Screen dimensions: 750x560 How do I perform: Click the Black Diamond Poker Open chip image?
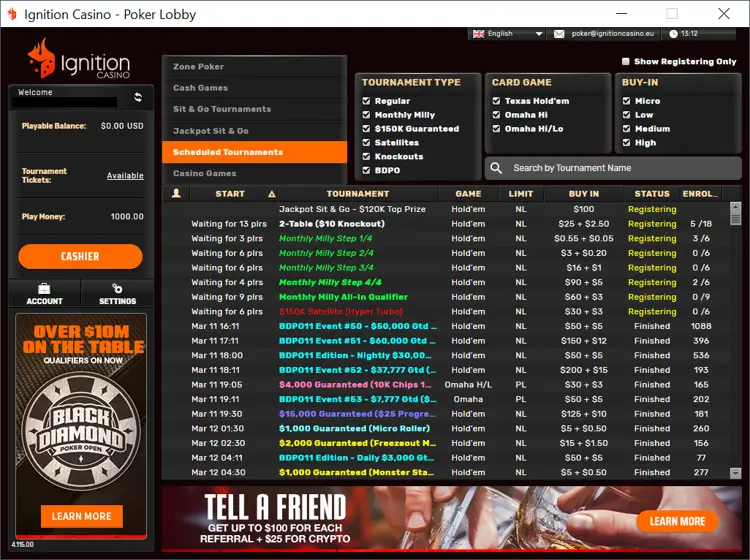pos(81,431)
